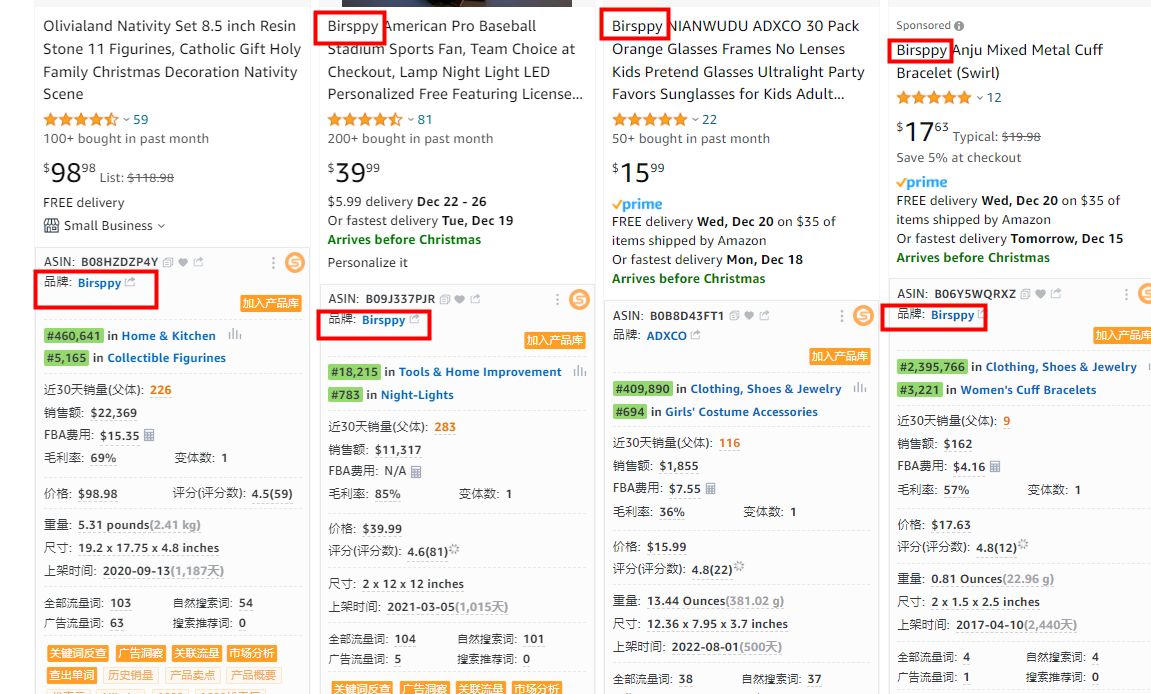This screenshot has width=1151, height=694.
Task: Click the 30-day sales value 283
Action: [x=445, y=427]
